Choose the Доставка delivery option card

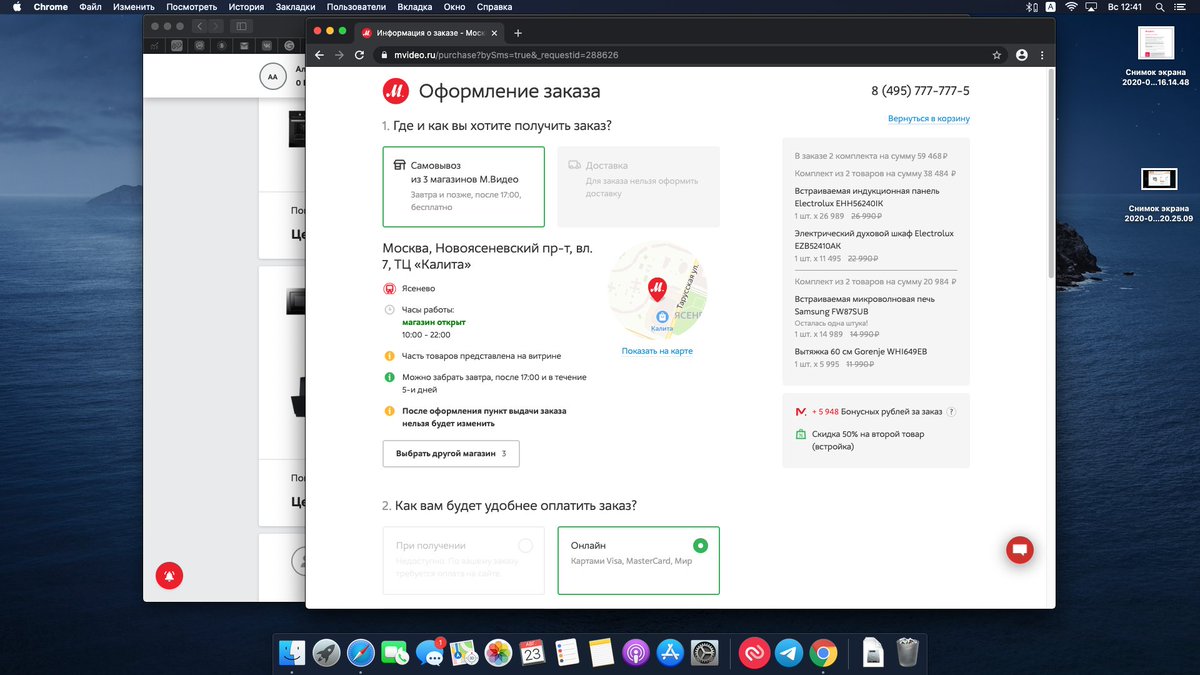(x=638, y=187)
